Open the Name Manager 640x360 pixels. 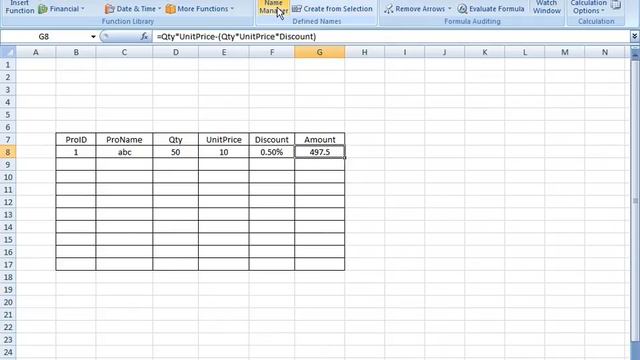[273, 7]
